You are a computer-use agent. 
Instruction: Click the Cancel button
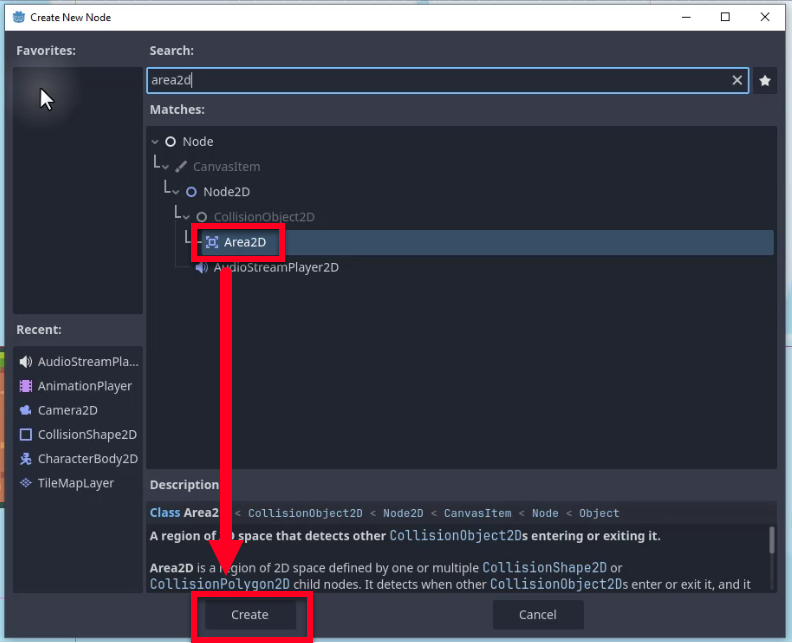[538, 615]
